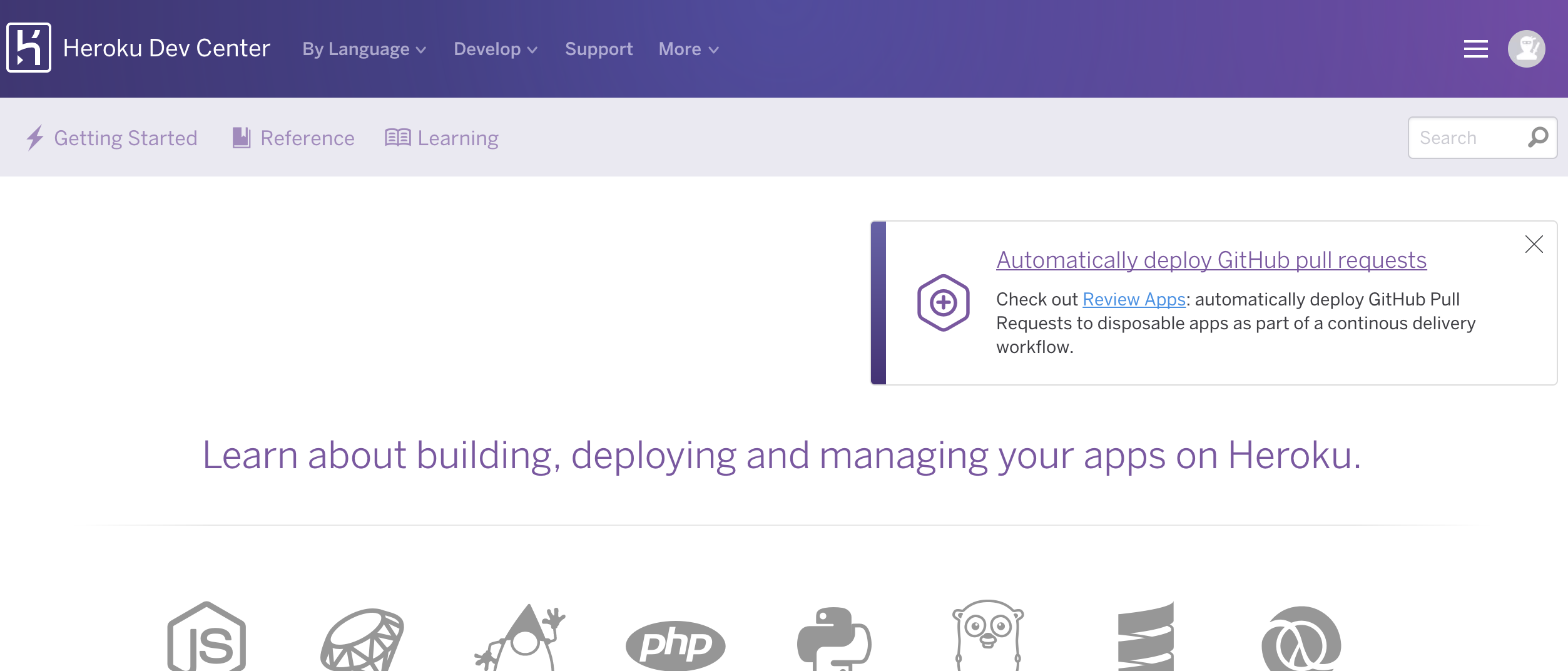Click the 'Learn about building, deploying' headline
The width and height of the screenshot is (1568, 671).
pos(781,455)
